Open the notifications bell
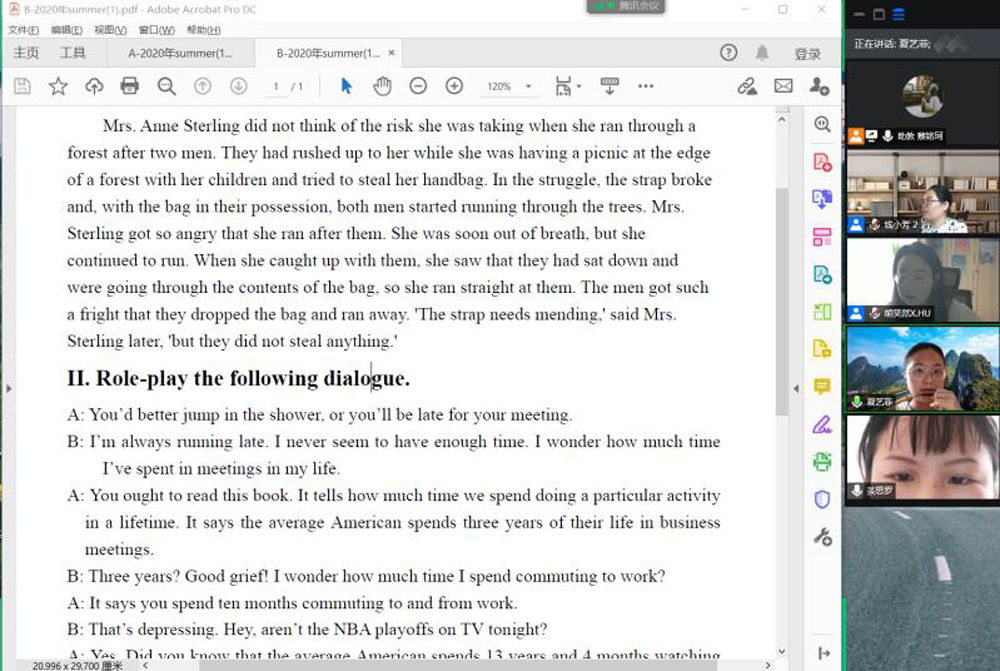Screen dimensions: 1000x671 [x=762, y=53]
